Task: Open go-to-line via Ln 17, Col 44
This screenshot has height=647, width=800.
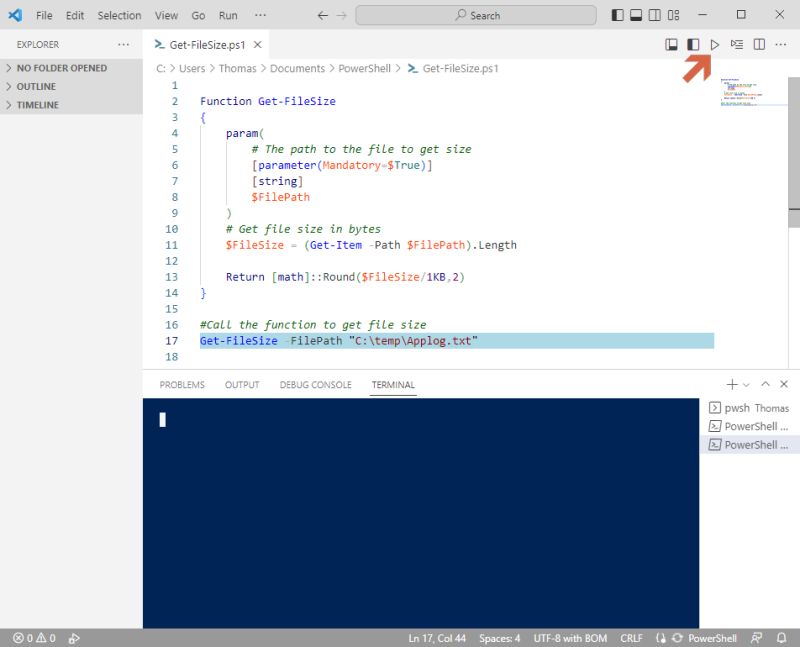Action: pos(438,637)
